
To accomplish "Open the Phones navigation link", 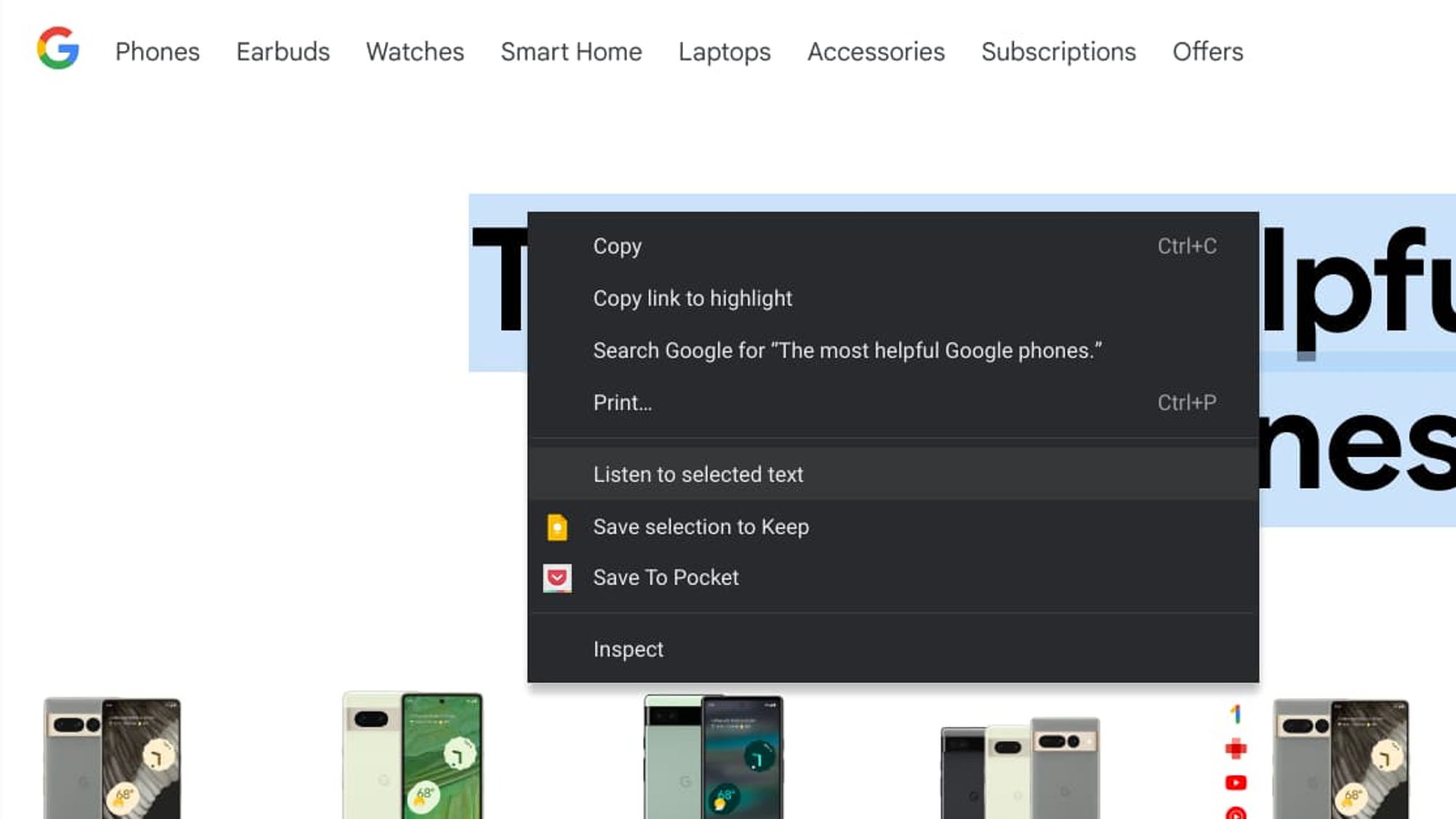I will coord(157,52).
